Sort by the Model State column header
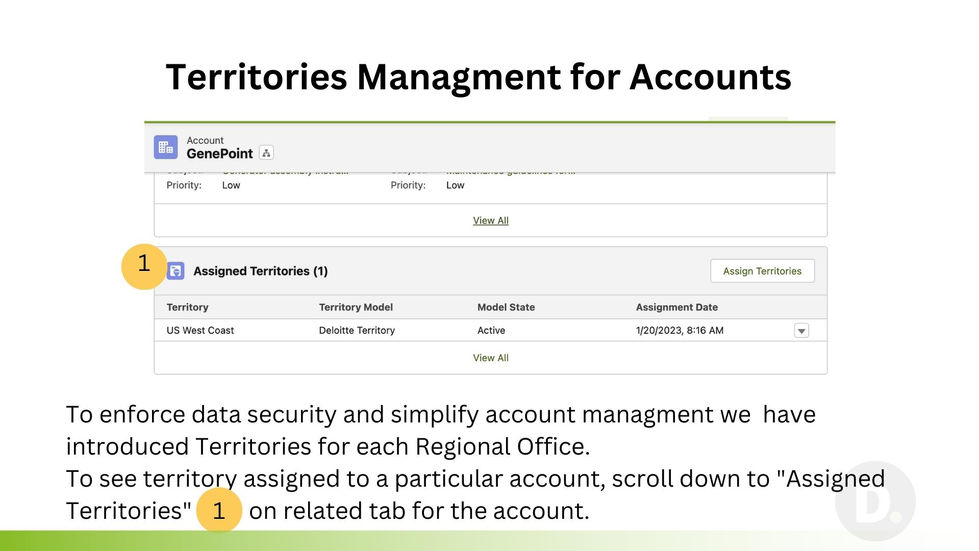The height and width of the screenshot is (551, 979). [x=506, y=307]
